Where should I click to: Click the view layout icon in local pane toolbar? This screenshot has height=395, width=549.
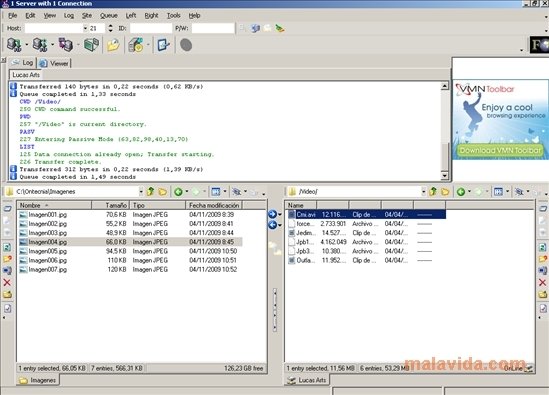(x=216, y=192)
